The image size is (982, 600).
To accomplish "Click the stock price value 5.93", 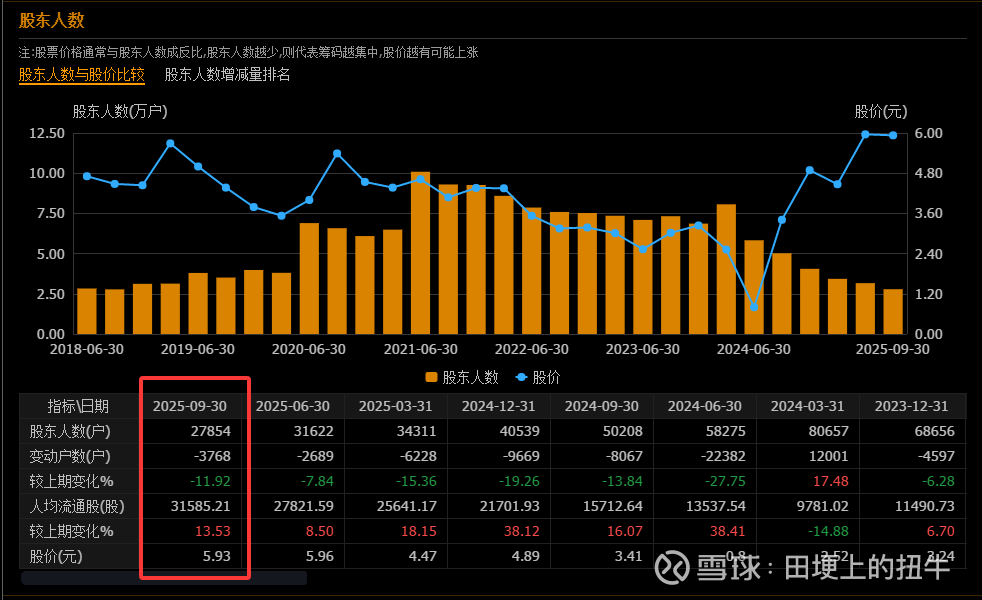I will 217,556.
